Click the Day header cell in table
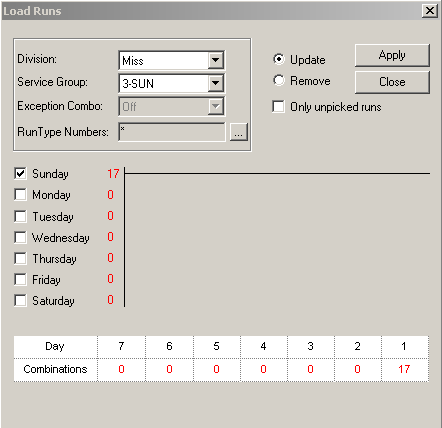Viewport: 442px width, 428px height. coord(55,347)
